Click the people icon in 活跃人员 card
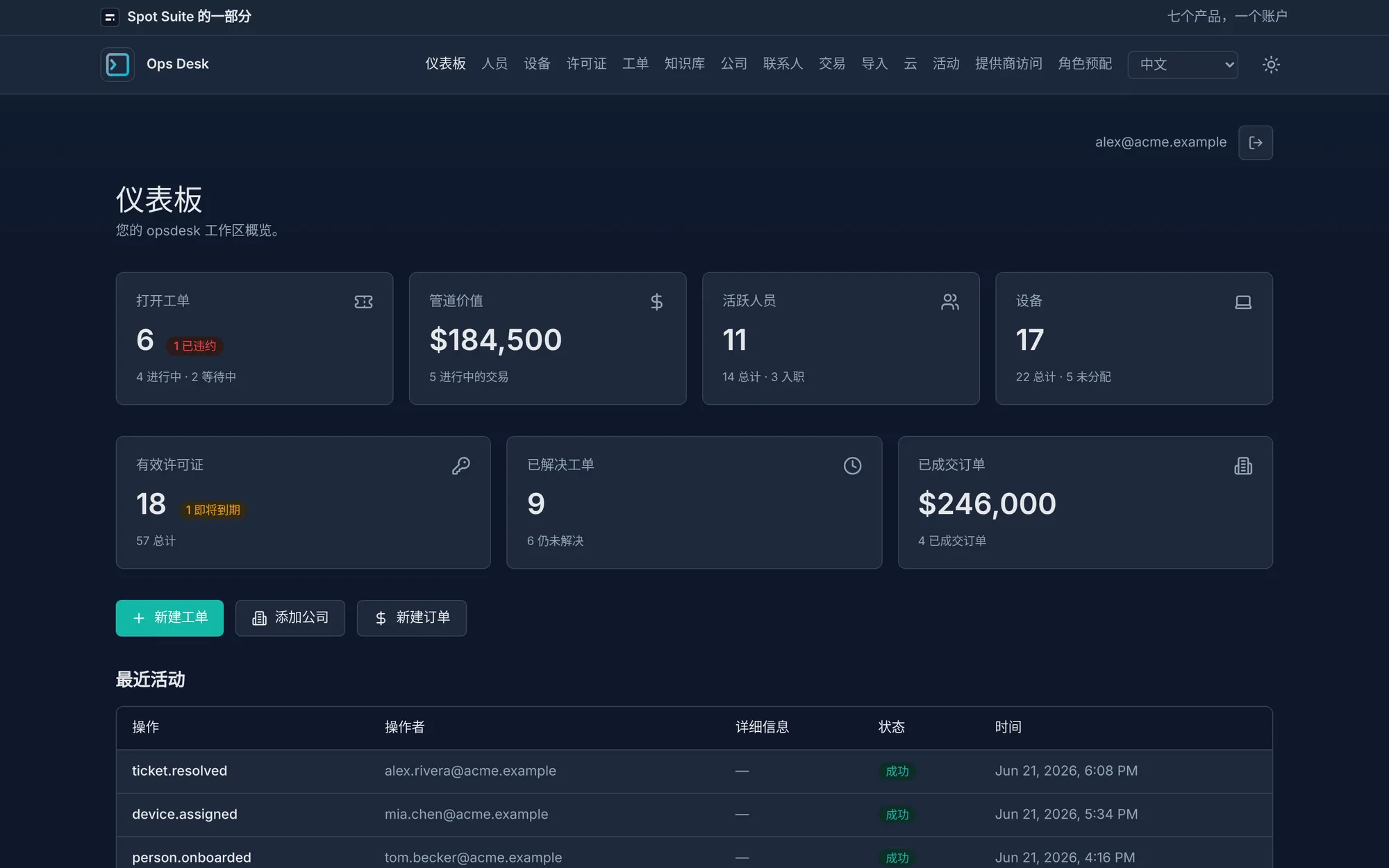Screen dimensions: 1389x868 pyautogui.click(x=950, y=302)
